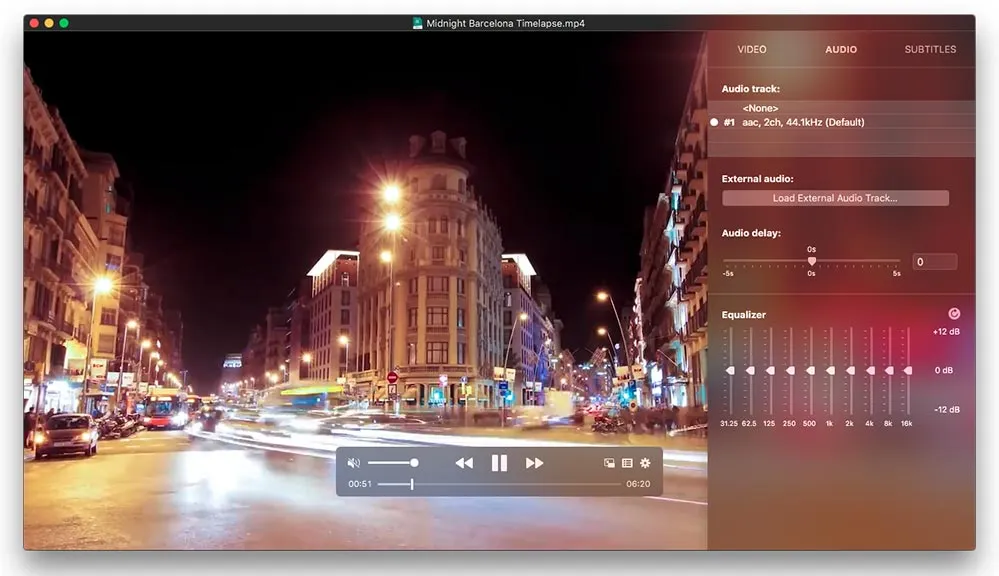Select the AUDIO tab
The width and height of the screenshot is (999, 576).
[x=840, y=49]
